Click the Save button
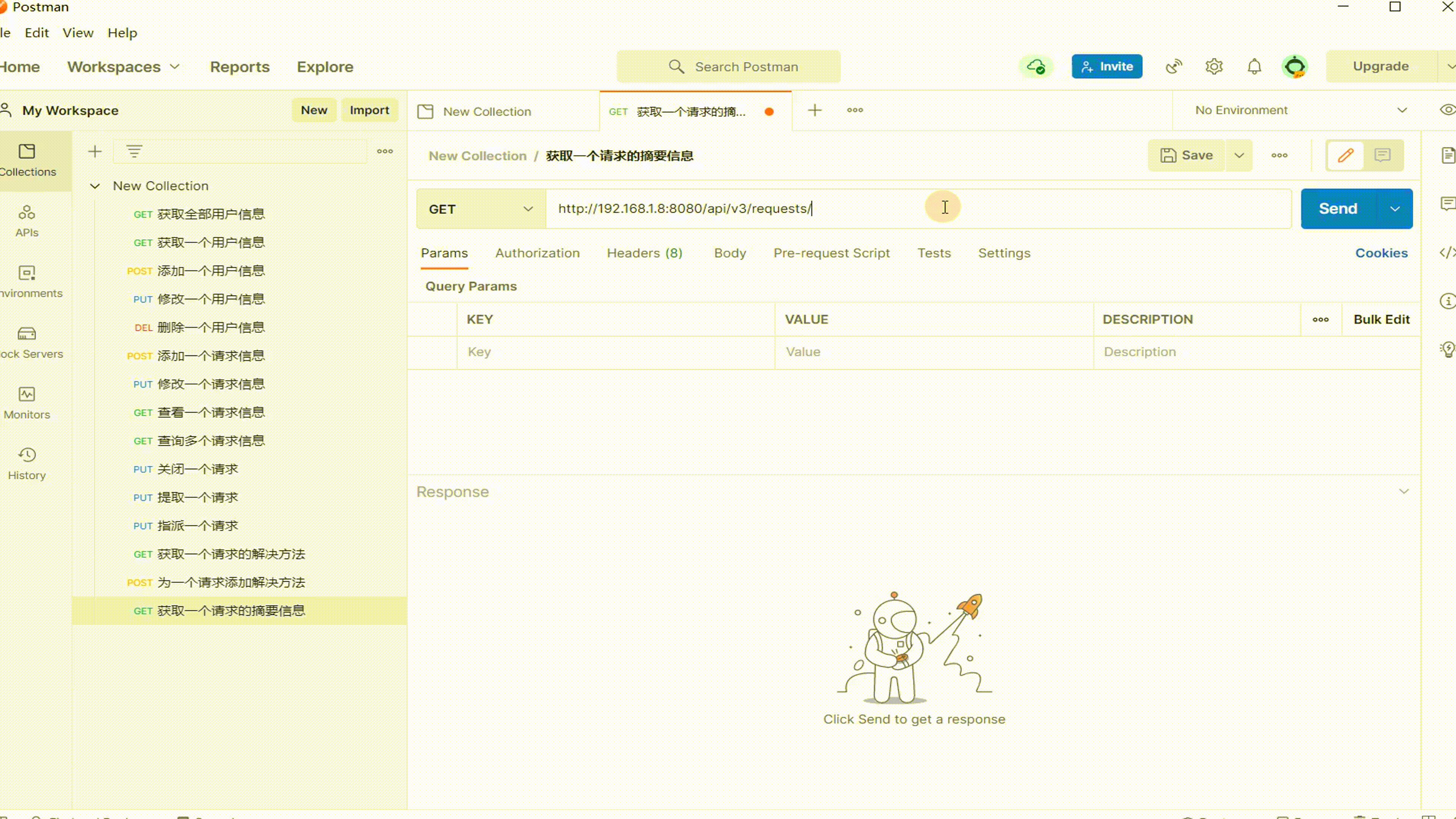 (x=1186, y=155)
